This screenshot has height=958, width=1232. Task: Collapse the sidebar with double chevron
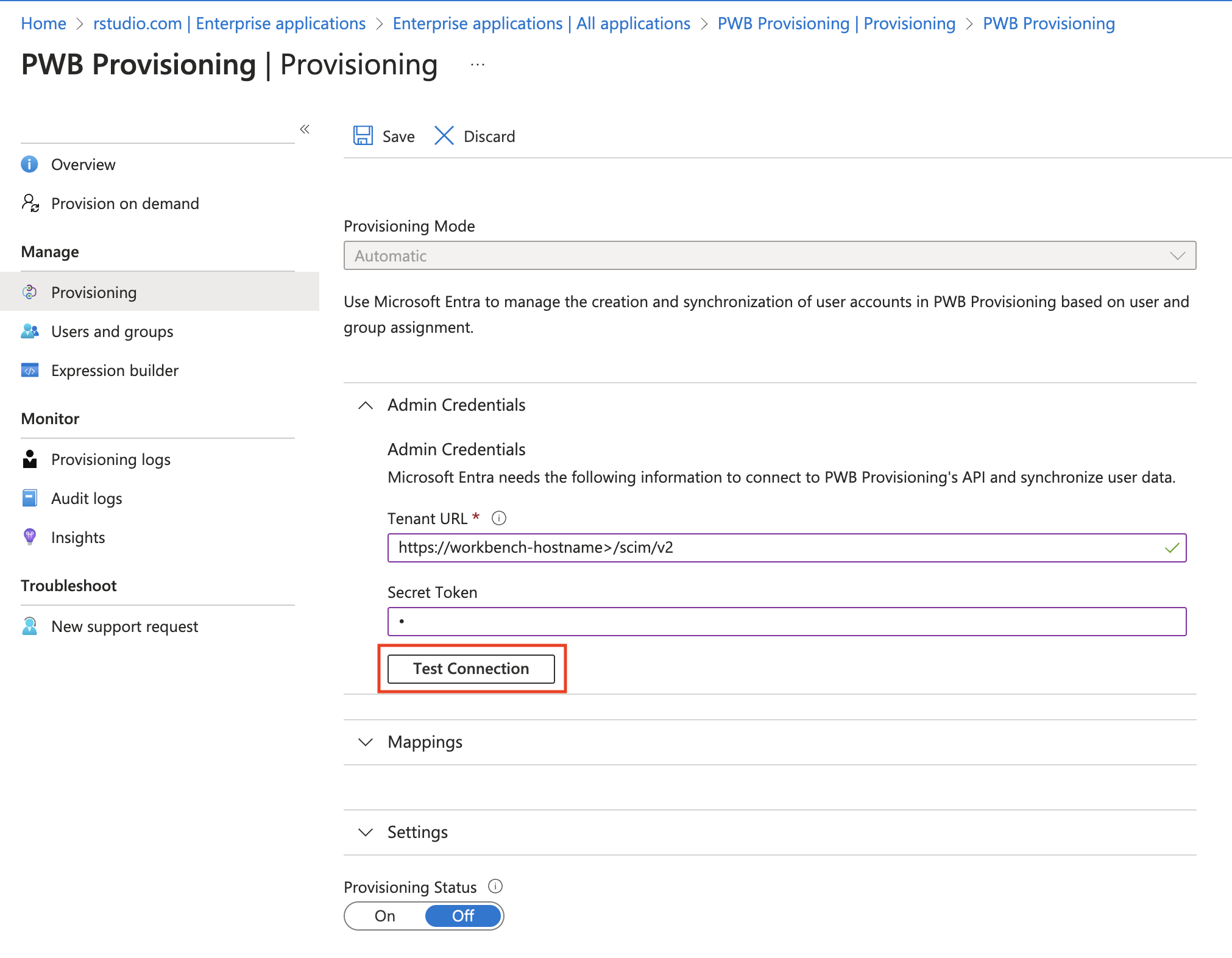point(305,129)
